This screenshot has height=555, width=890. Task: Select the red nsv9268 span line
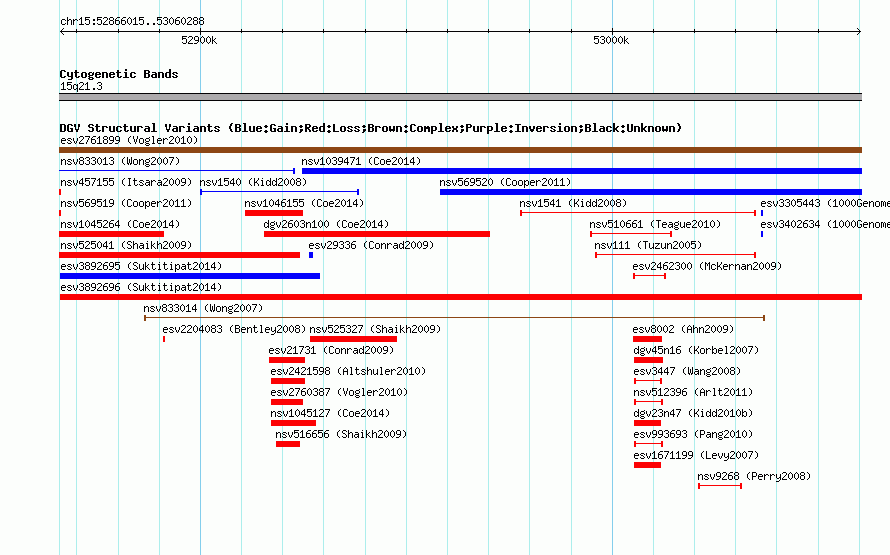click(720, 486)
